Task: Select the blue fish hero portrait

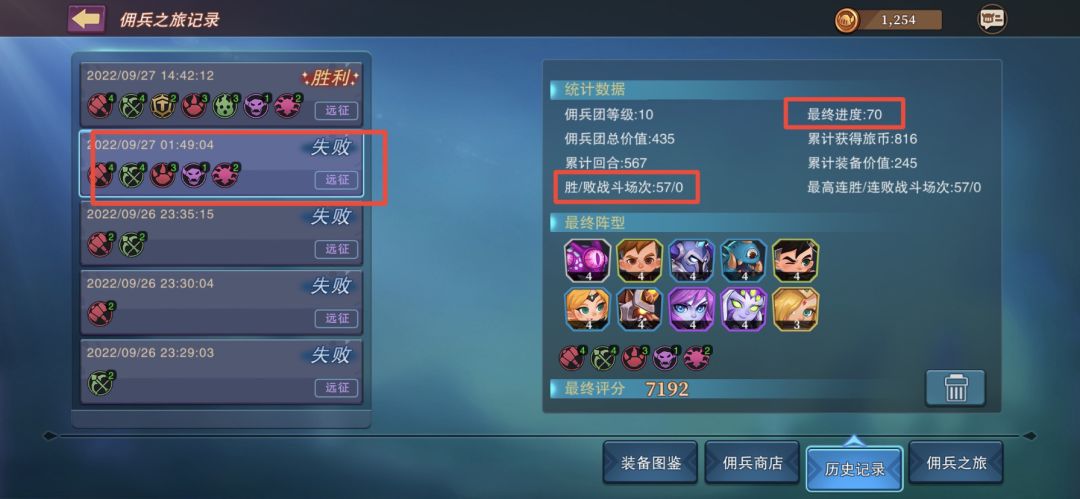Action: (x=744, y=261)
